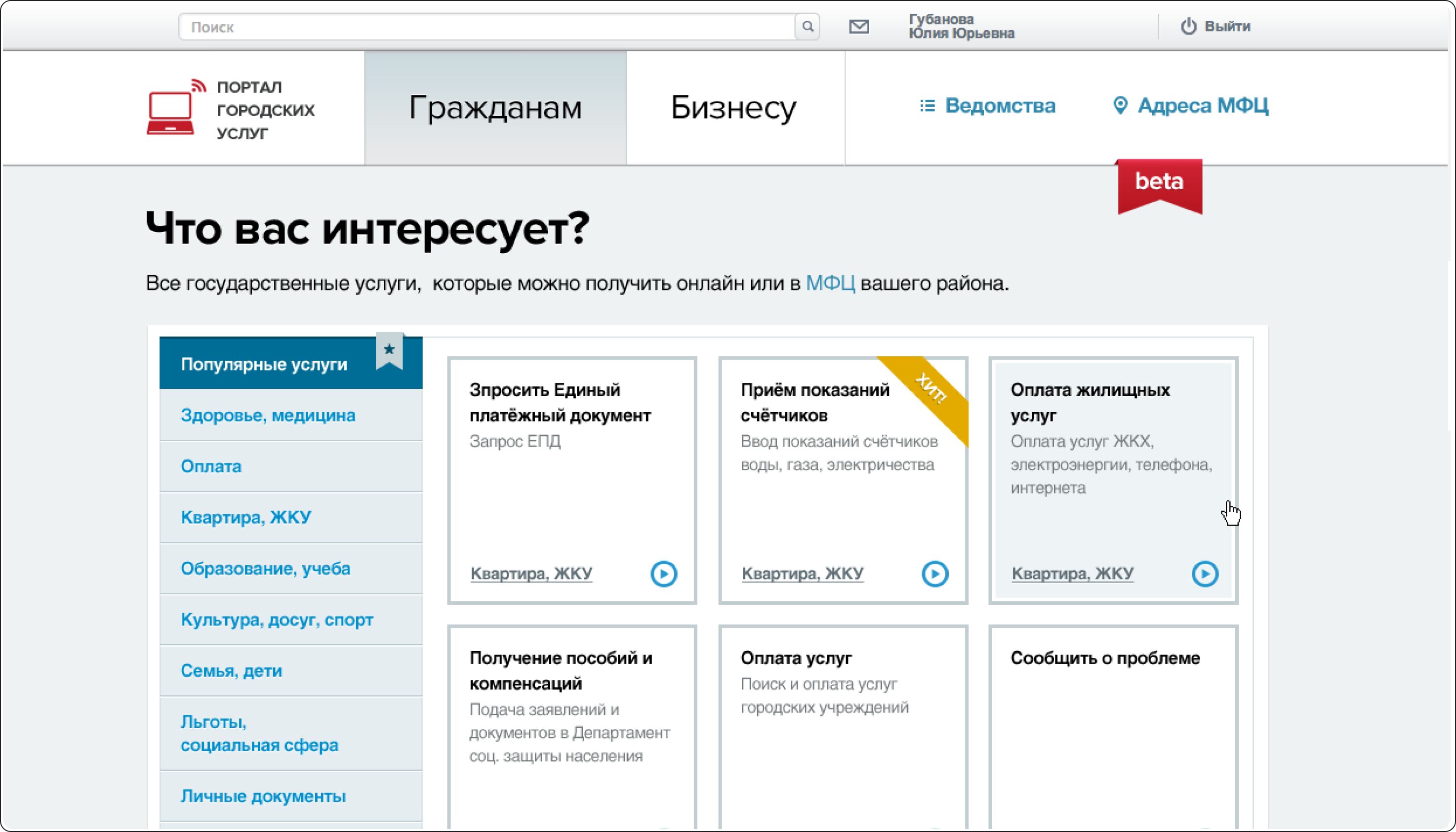
Task: Click the star bookmark on Популярные услуги
Action: [390, 350]
